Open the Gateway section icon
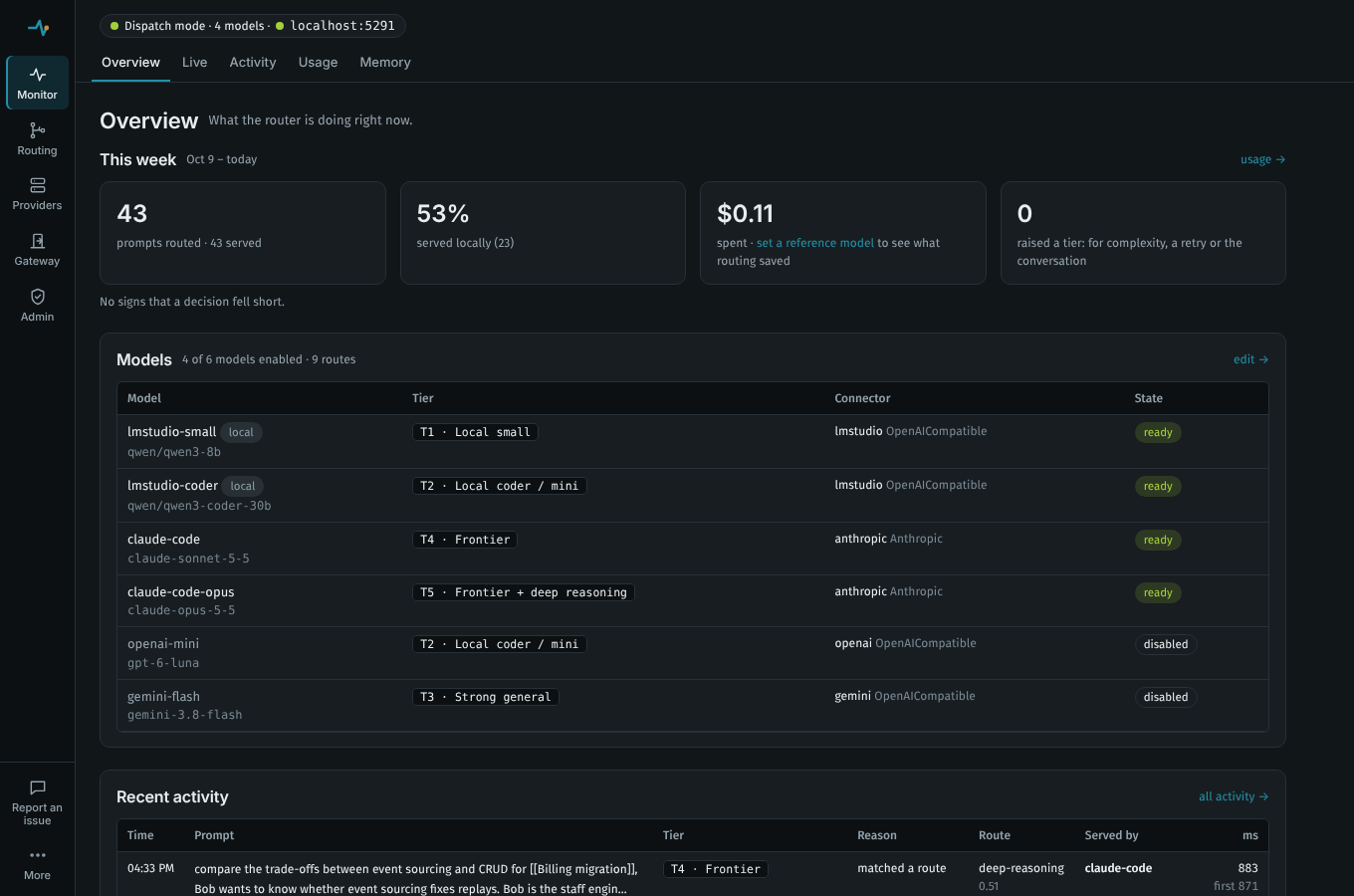Viewport: 1354px width, 896px height. (38, 241)
